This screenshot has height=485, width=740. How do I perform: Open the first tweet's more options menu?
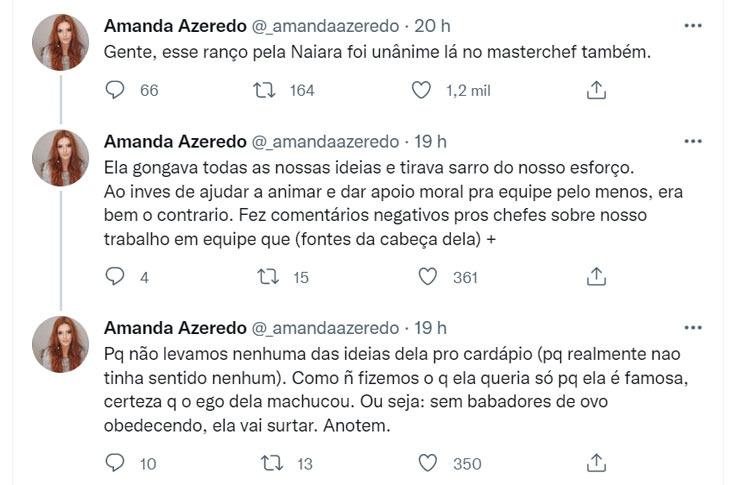692,25
